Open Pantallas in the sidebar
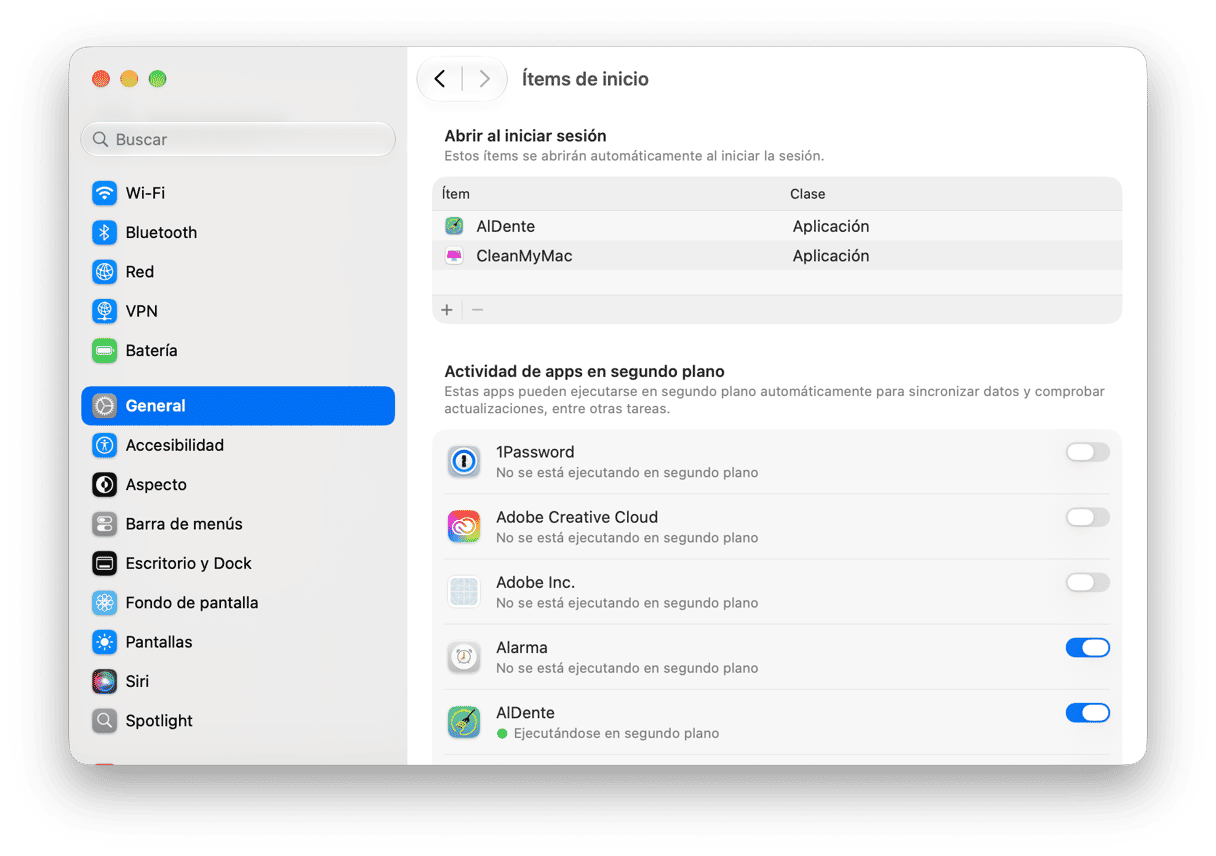The height and width of the screenshot is (856, 1216). pos(238,642)
